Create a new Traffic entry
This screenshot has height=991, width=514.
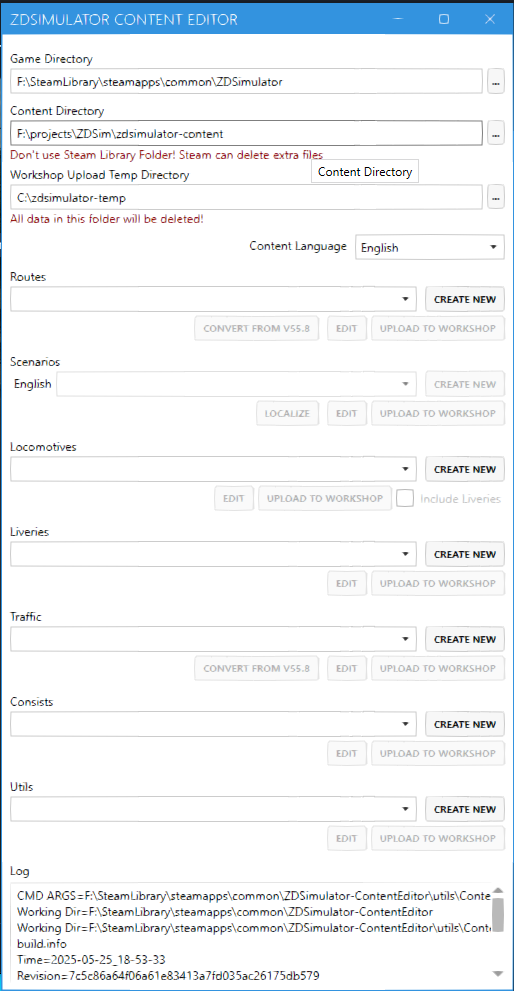tap(465, 639)
